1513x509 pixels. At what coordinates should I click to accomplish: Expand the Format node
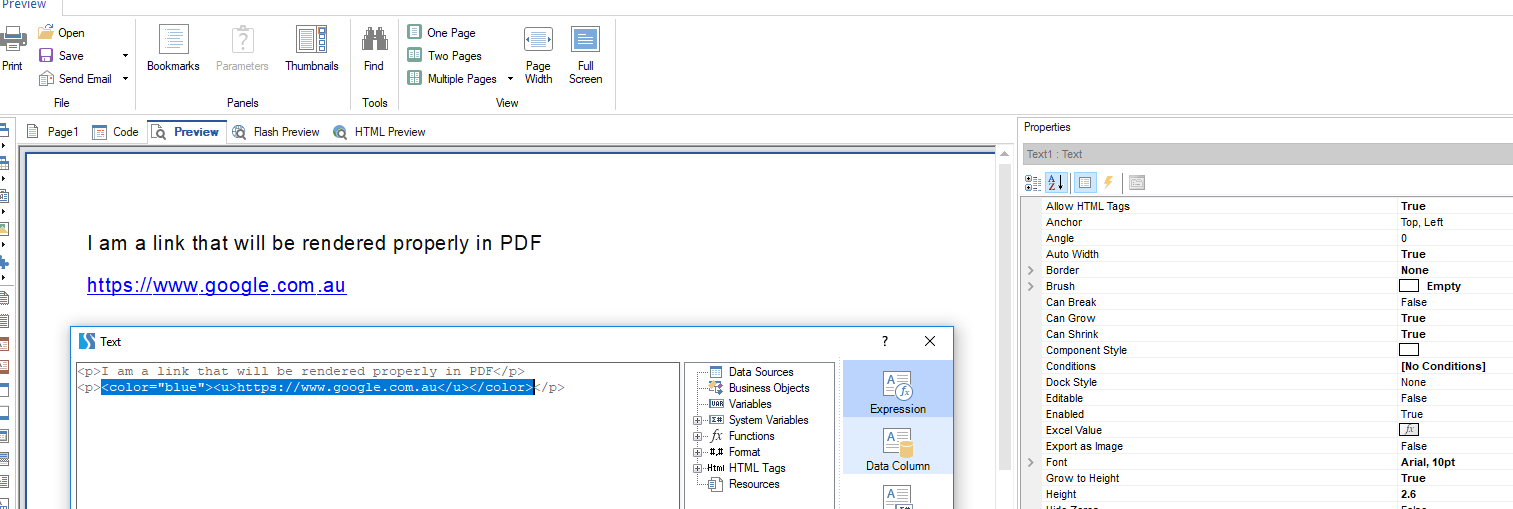(x=698, y=452)
